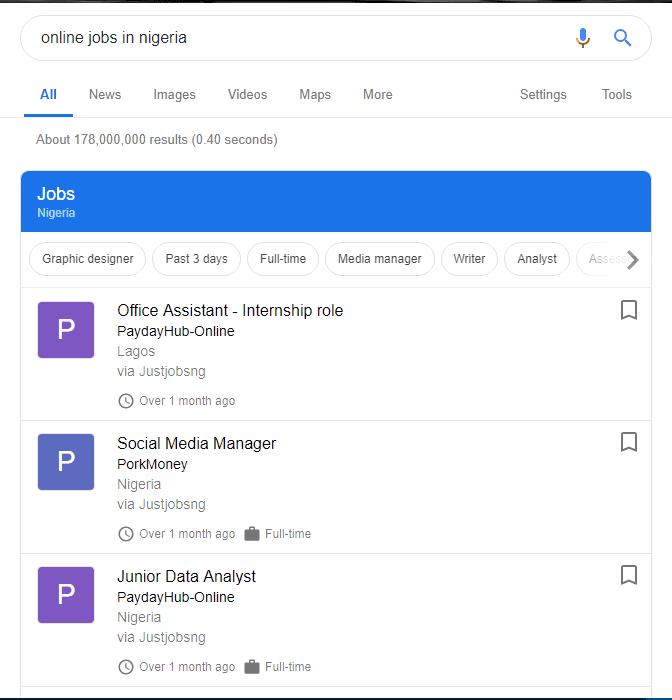This screenshot has height=700, width=672.
Task: Select the Writer filter chip
Action: [x=469, y=259]
